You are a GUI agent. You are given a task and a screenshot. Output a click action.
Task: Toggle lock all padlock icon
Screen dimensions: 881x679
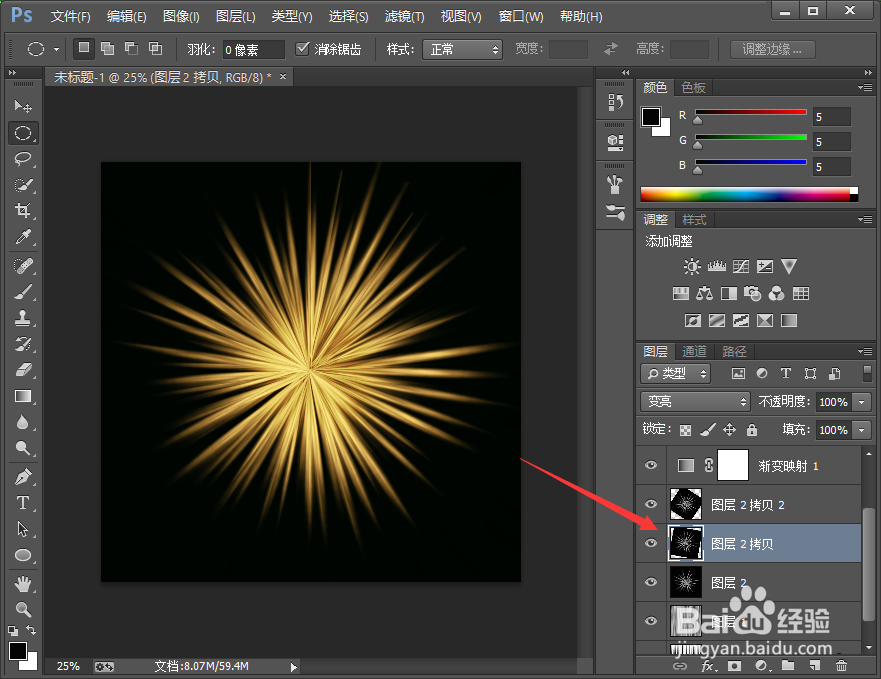click(752, 430)
